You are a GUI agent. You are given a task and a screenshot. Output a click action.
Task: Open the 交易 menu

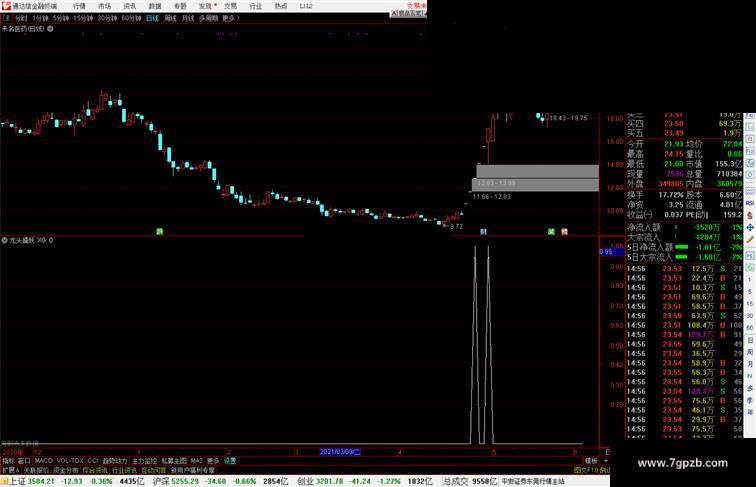pyautogui.click(x=230, y=6)
